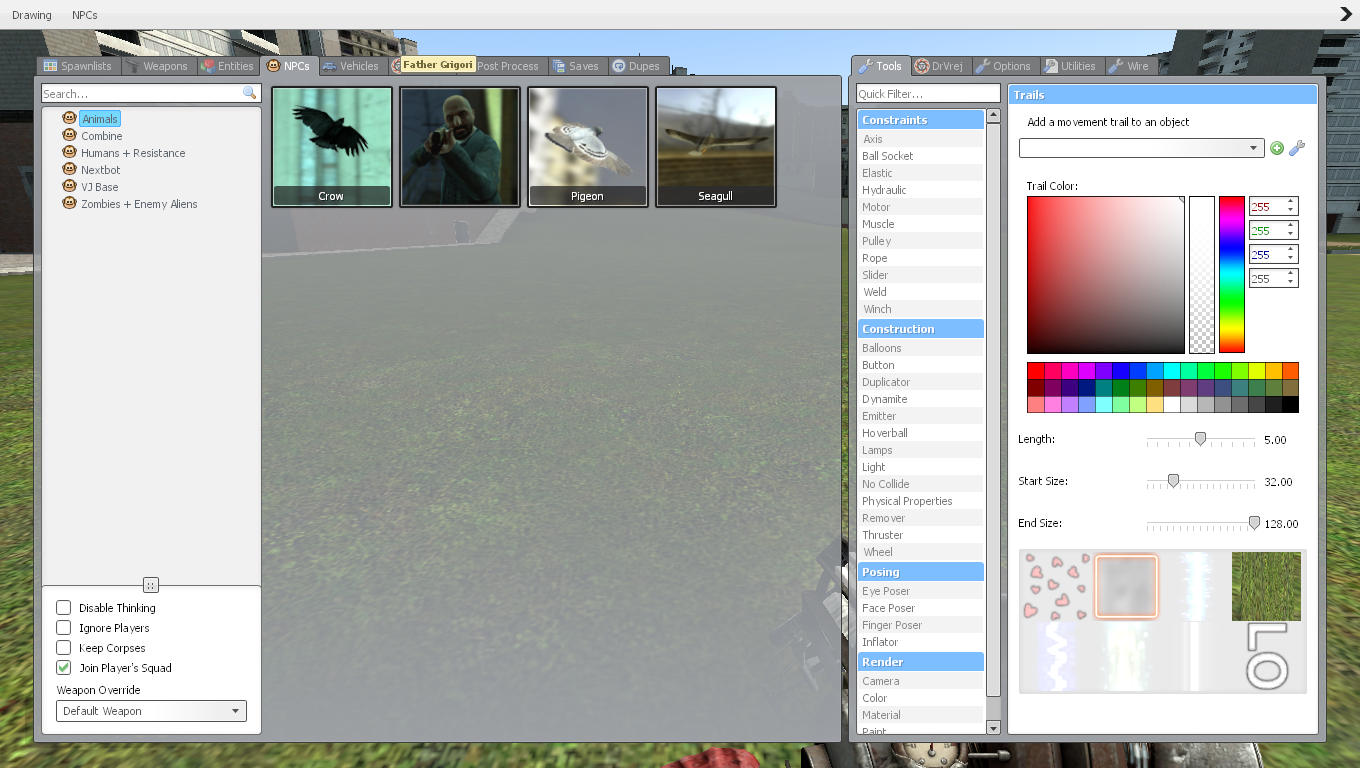Viewport: 1360px width, 768px height.
Task: Increase the red color value with its up arrow
Action: pyautogui.click(x=1291, y=201)
